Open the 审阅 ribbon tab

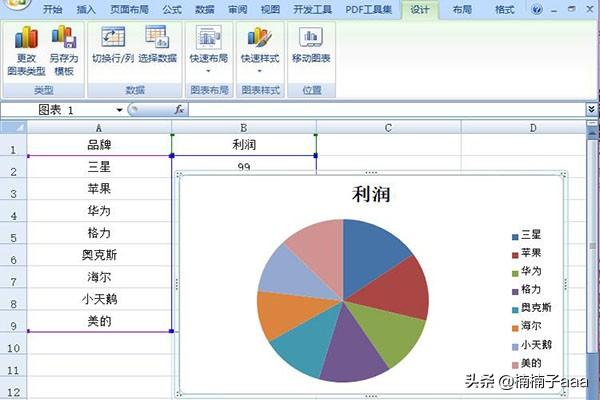tap(238, 9)
